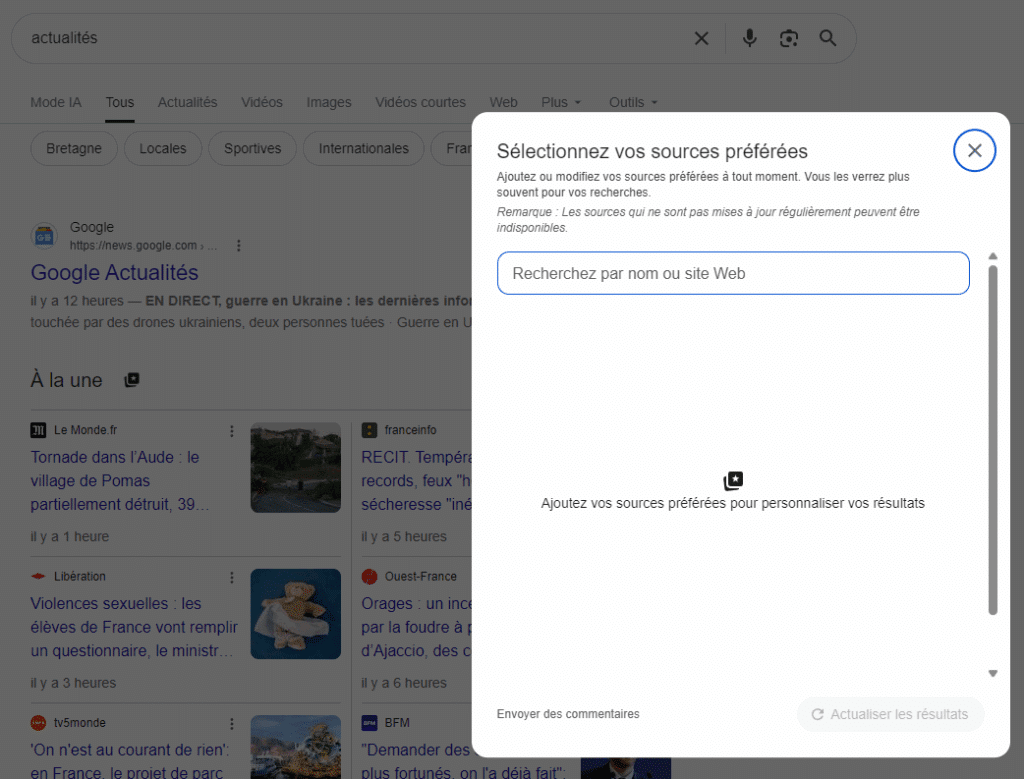Start voice search with microphone icon
Image resolution: width=1024 pixels, height=779 pixels.
pos(750,39)
